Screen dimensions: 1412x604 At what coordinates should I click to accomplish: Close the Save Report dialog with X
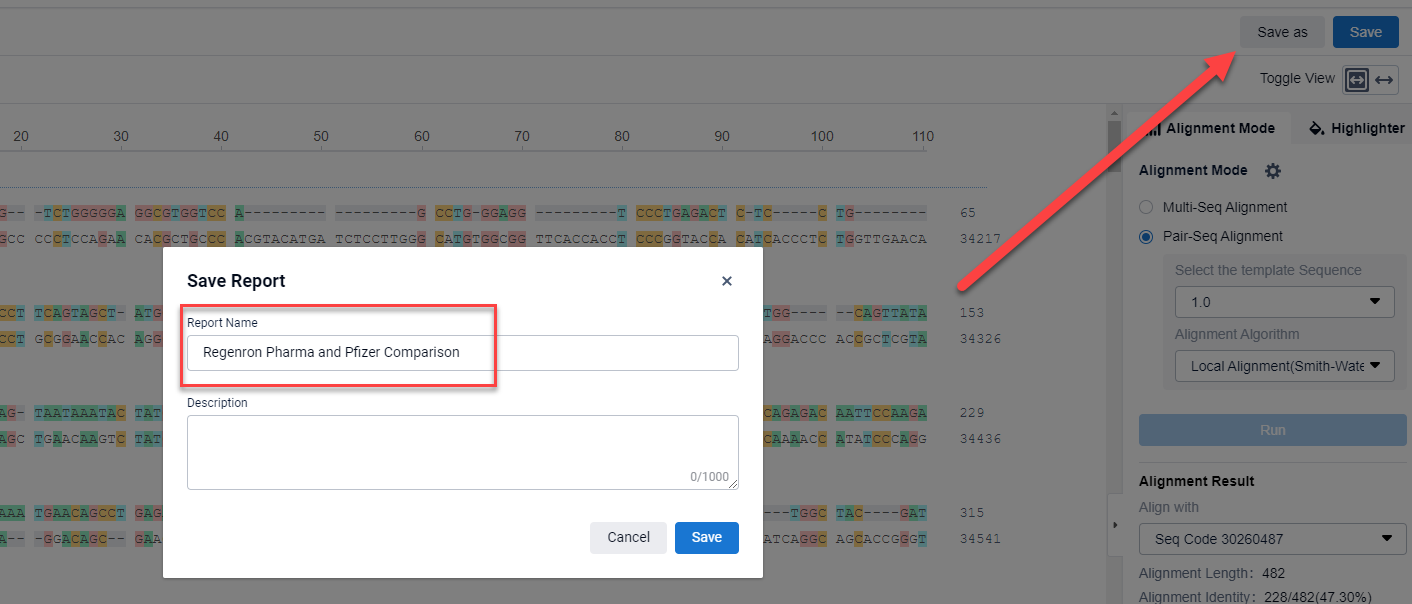[x=727, y=281]
